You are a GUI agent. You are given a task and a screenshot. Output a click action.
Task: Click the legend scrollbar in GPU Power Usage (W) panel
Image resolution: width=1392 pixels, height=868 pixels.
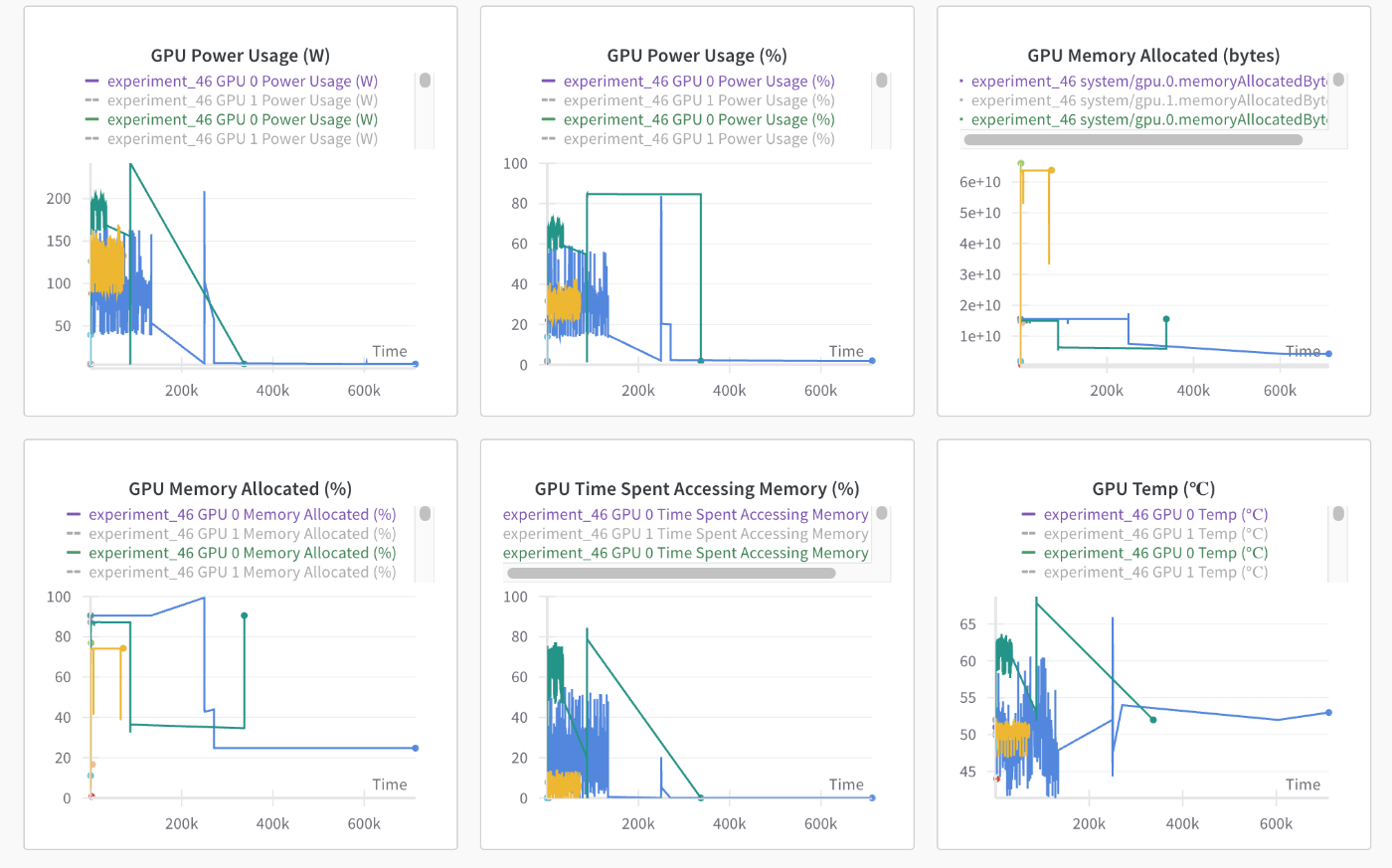[426, 81]
